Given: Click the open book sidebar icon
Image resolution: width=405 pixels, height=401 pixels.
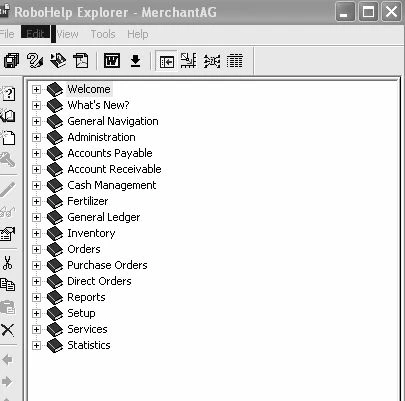Looking at the screenshot, I should tap(8, 115).
